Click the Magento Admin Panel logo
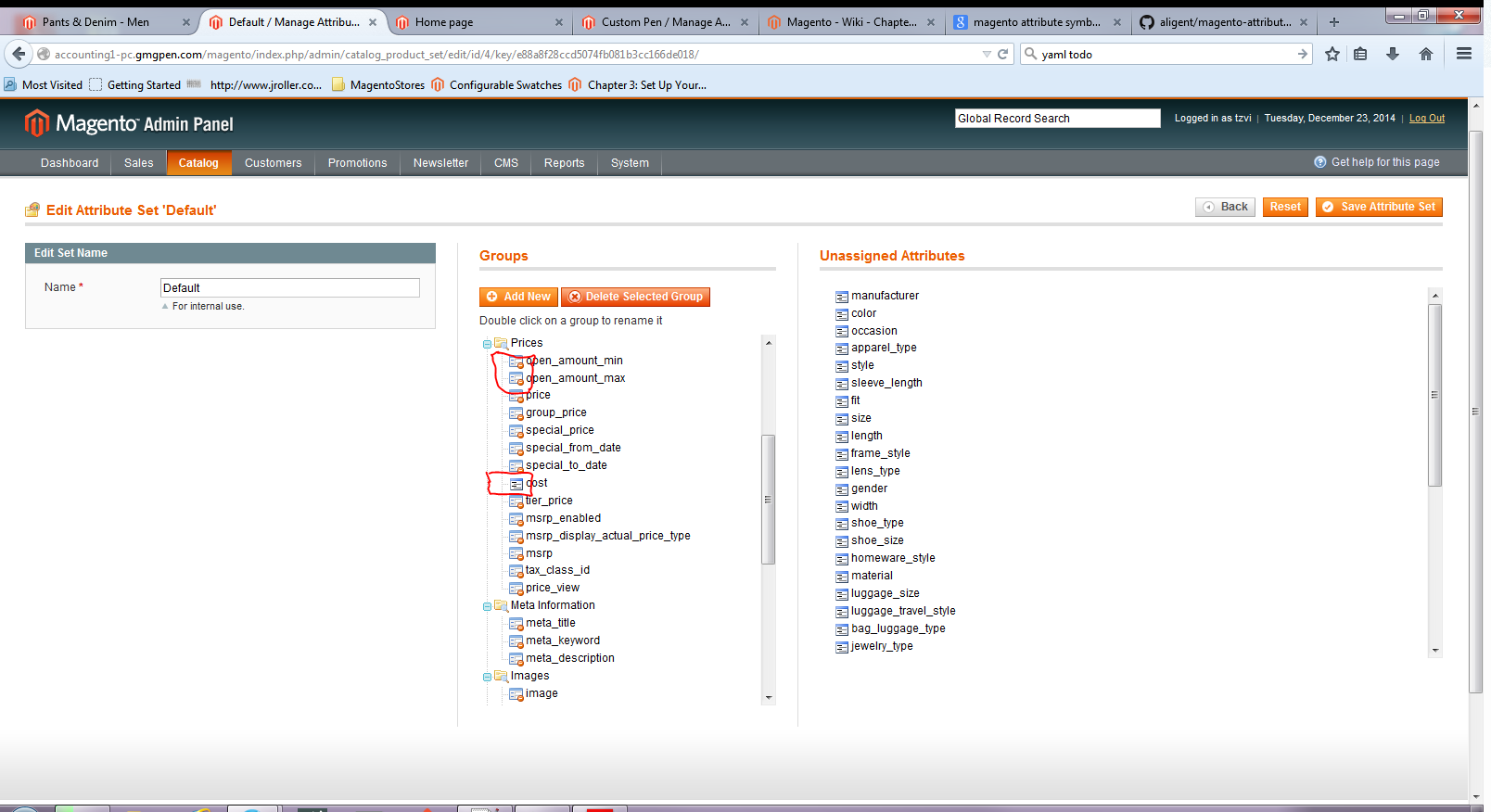Image resolution: width=1491 pixels, height=812 pixels. pyautogui.click(x=128, y=123)
